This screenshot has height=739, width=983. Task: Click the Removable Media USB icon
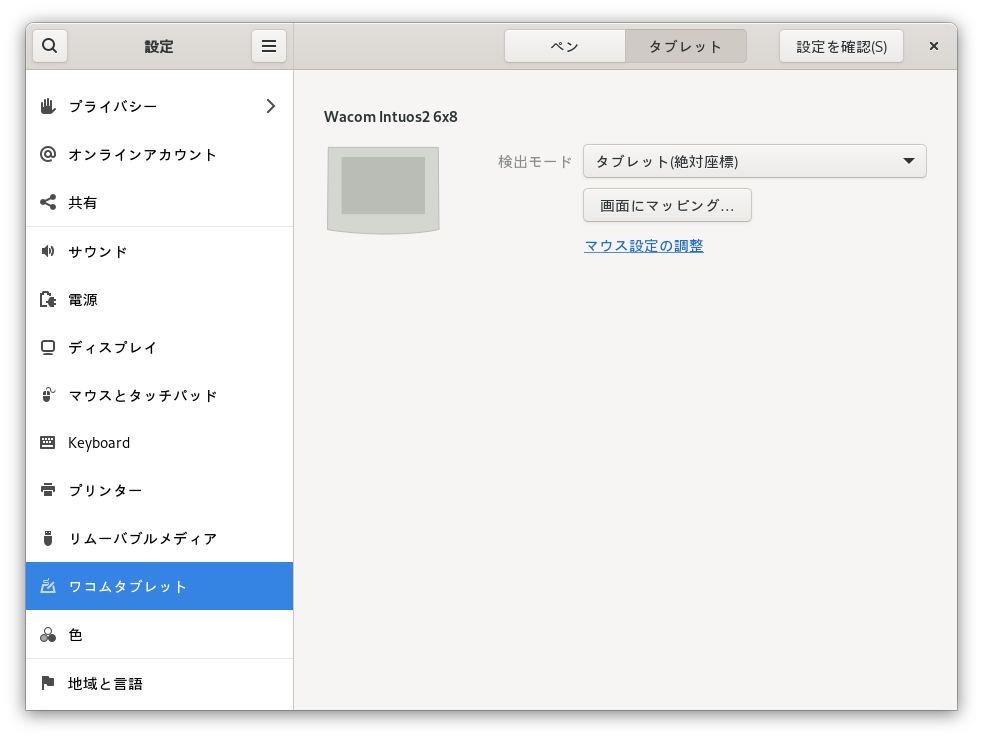click(48, 538)
